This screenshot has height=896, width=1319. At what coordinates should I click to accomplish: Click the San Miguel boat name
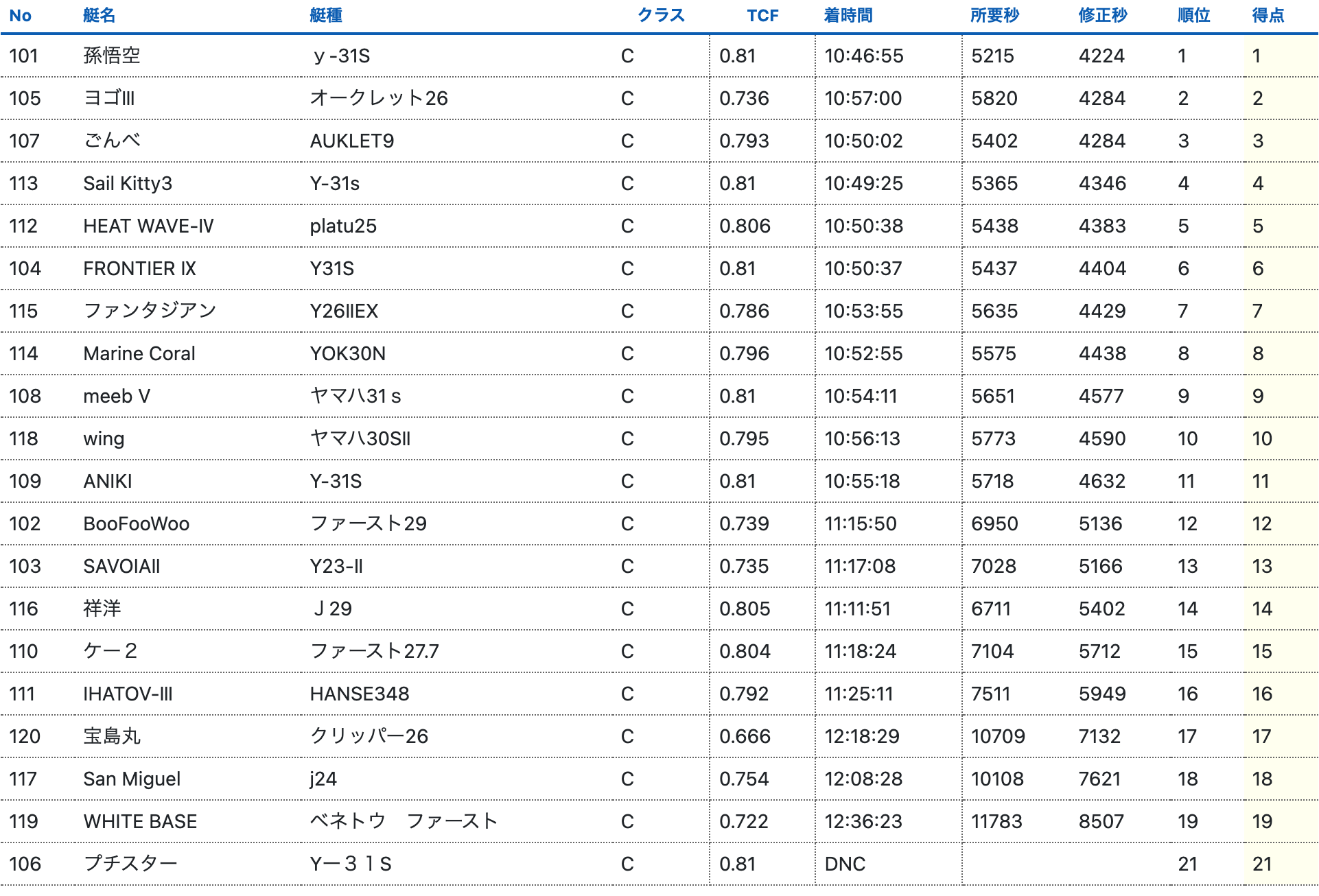(x=132, y=779)
